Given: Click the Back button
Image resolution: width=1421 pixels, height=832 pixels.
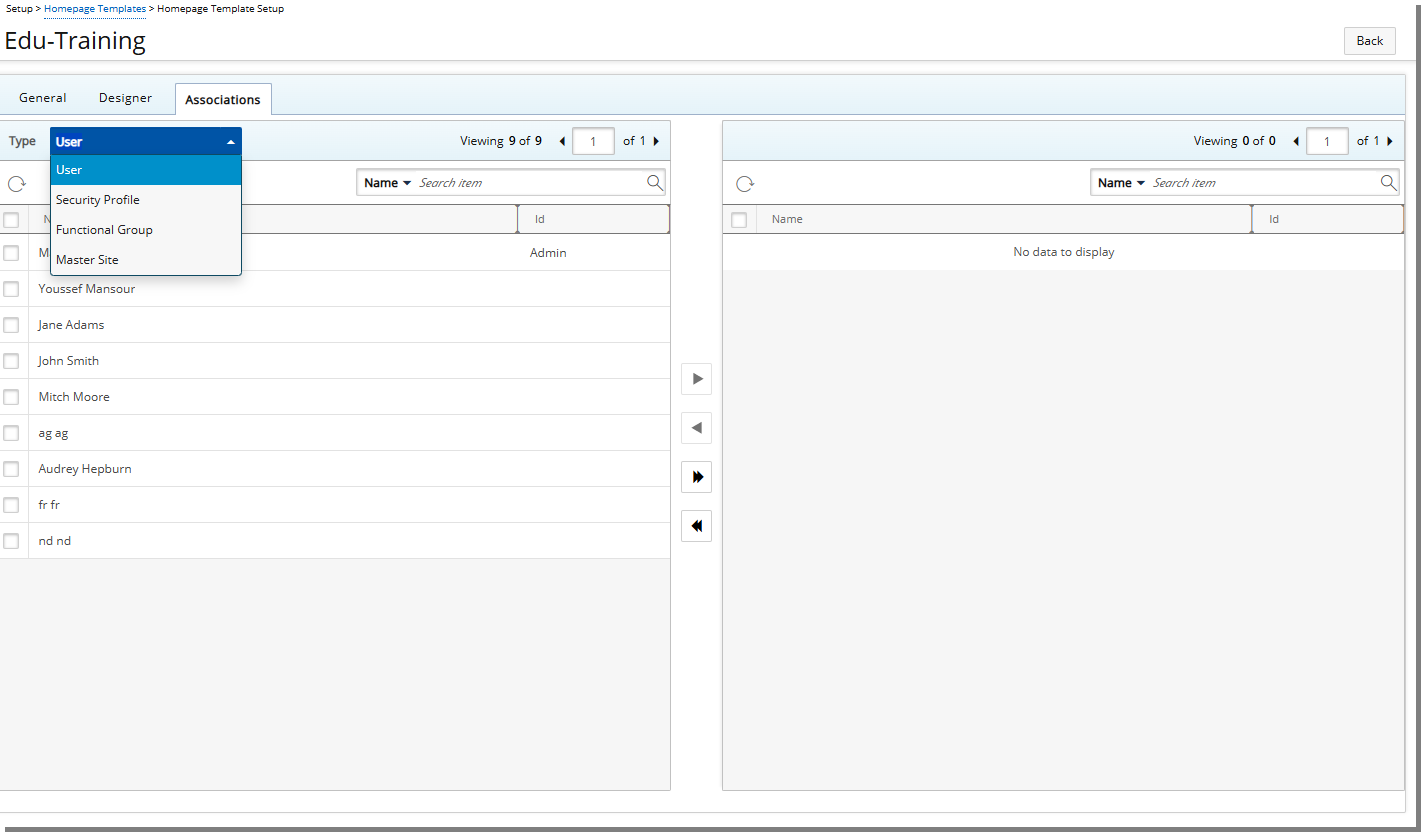Looking at the screenshot, I should tap(1369, 41).
